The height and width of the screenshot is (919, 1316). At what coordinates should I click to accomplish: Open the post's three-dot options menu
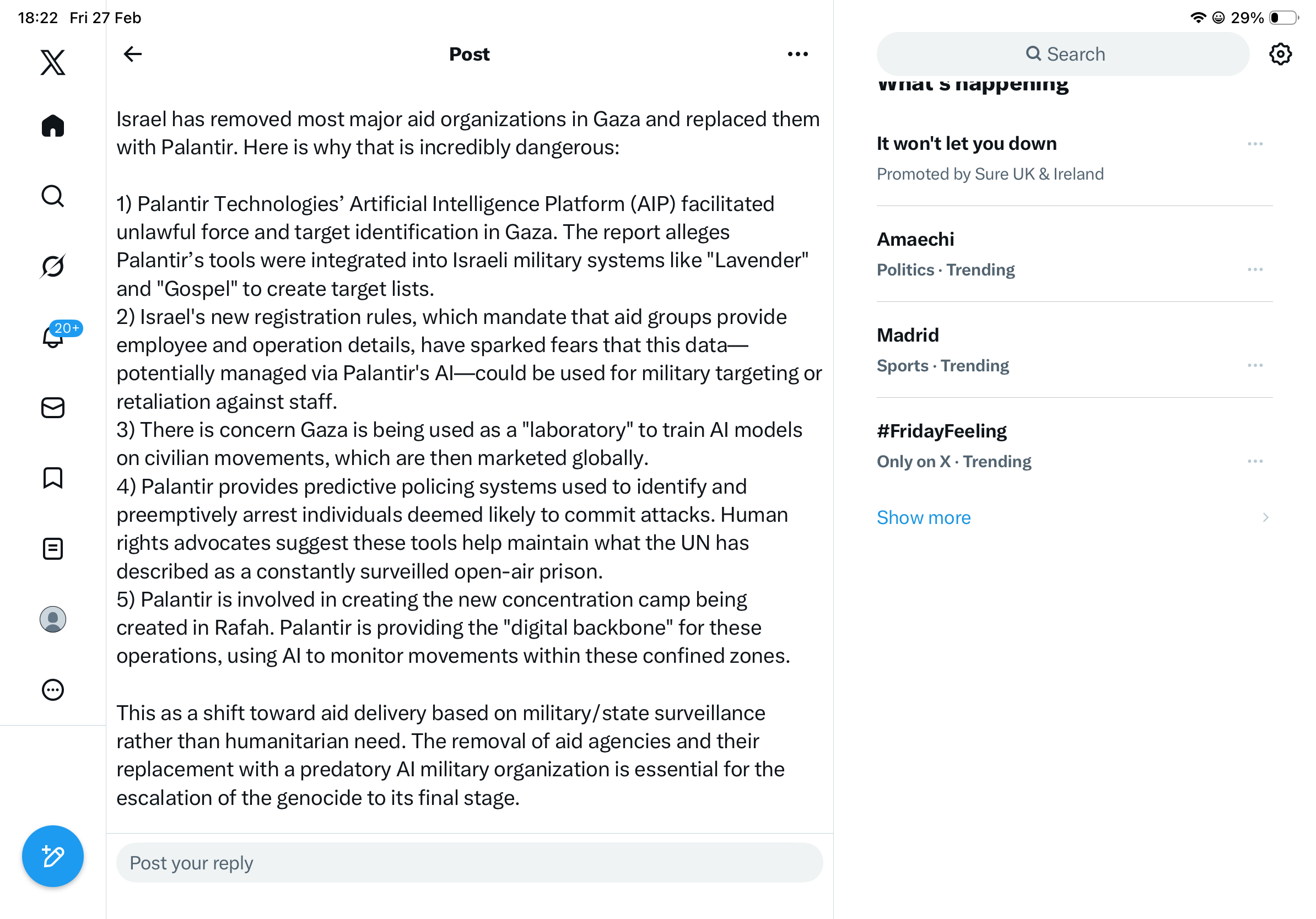[x=797, y=54]
